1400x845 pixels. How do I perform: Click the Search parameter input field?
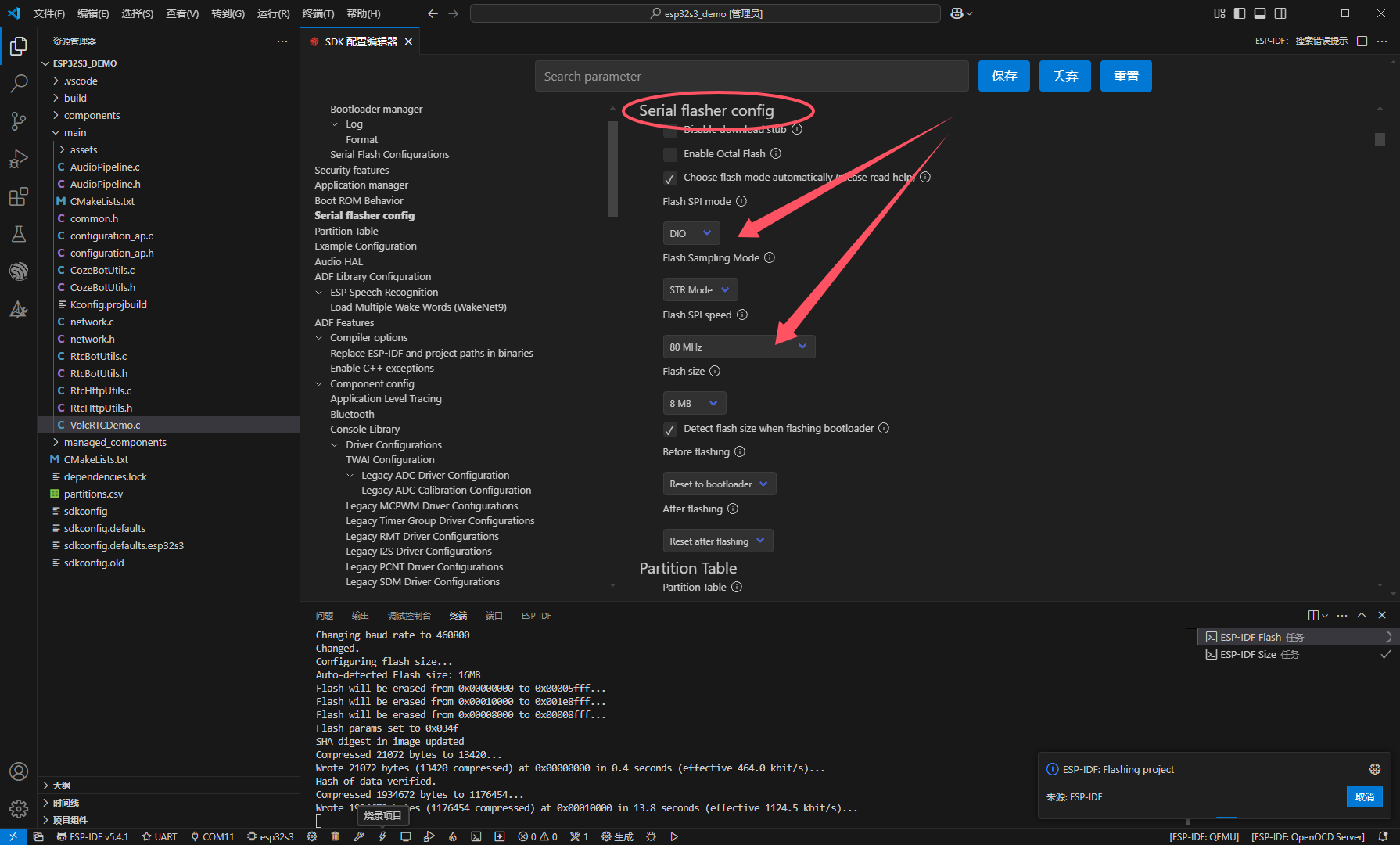[751, 76]
